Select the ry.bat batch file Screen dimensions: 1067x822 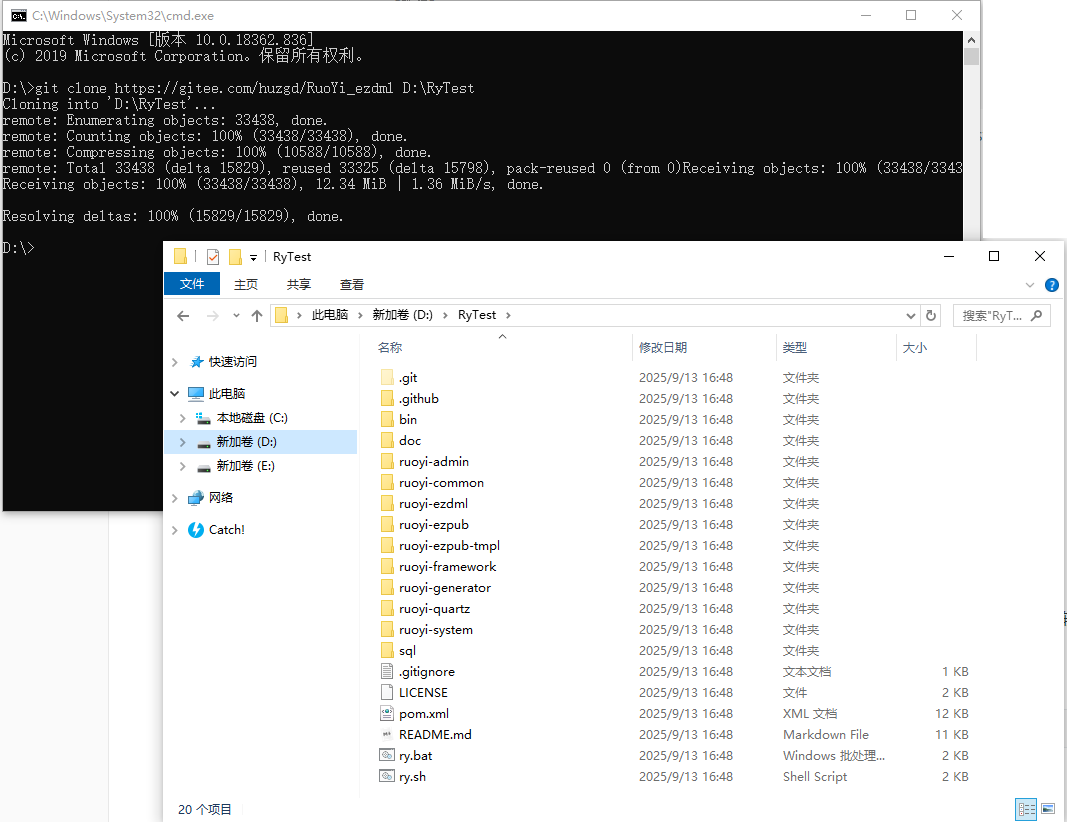point(415,756)
